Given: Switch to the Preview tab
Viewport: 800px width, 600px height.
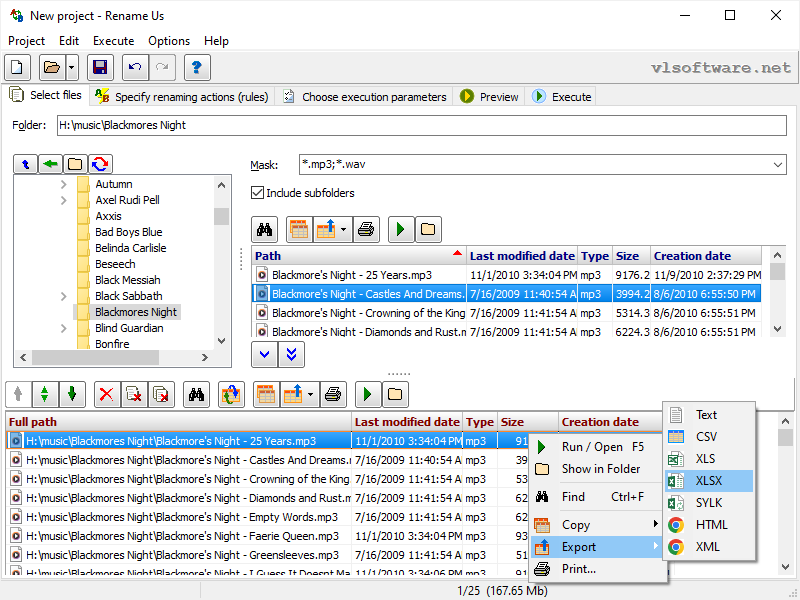Looking at the screenshot, I should click(489, 96).
